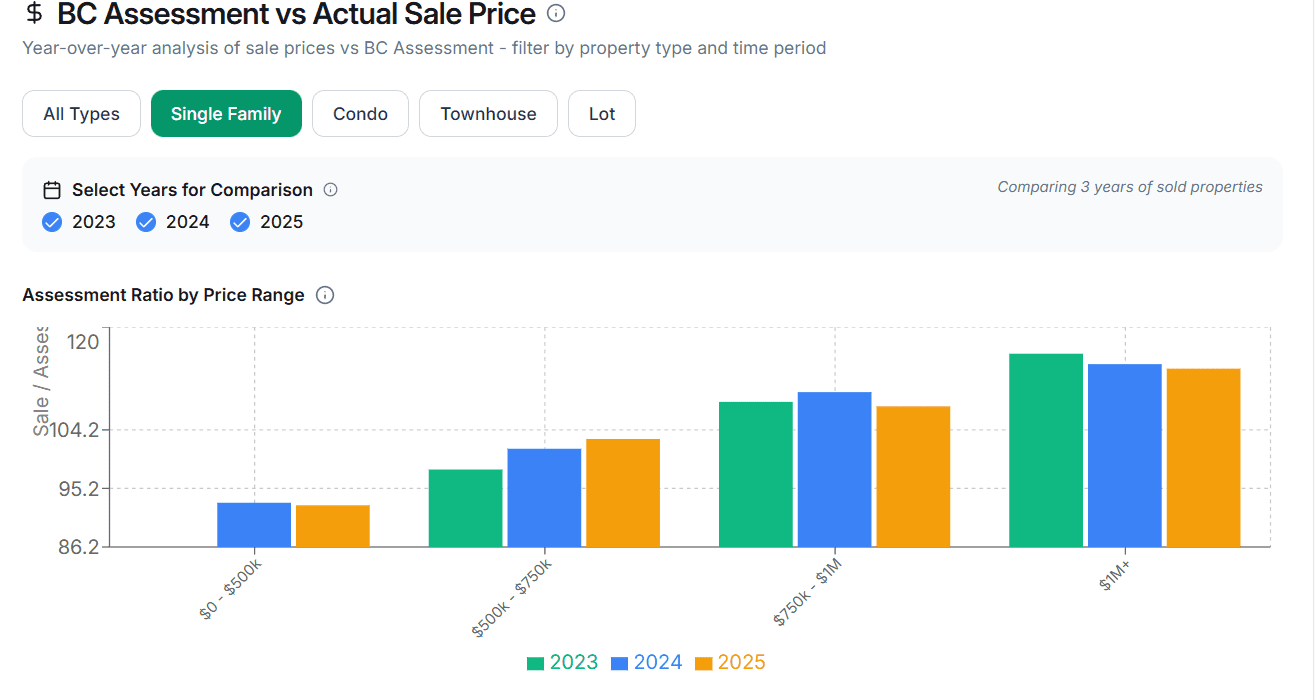Click the dollar sign icon in title
The height and width of the screenshot is (700, 1316).
35,14
